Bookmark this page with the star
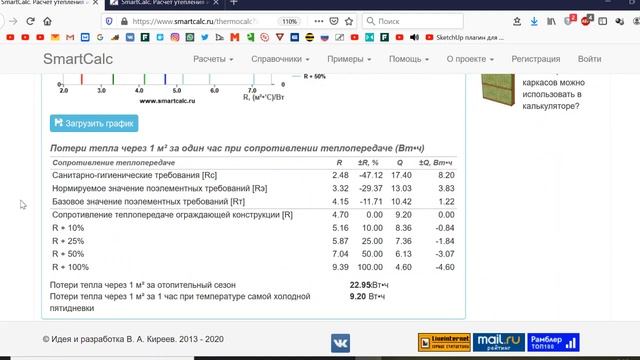Screen dimensions: 640x360 349,21
